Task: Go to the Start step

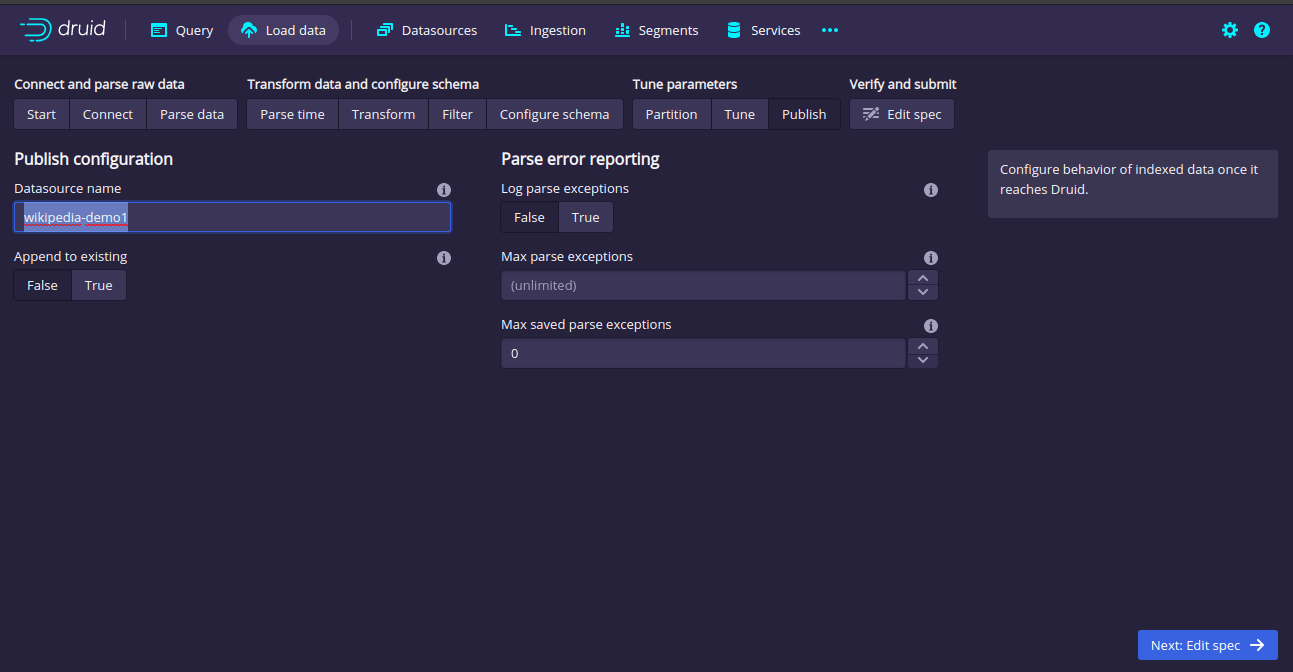Action: coord(41,114)
